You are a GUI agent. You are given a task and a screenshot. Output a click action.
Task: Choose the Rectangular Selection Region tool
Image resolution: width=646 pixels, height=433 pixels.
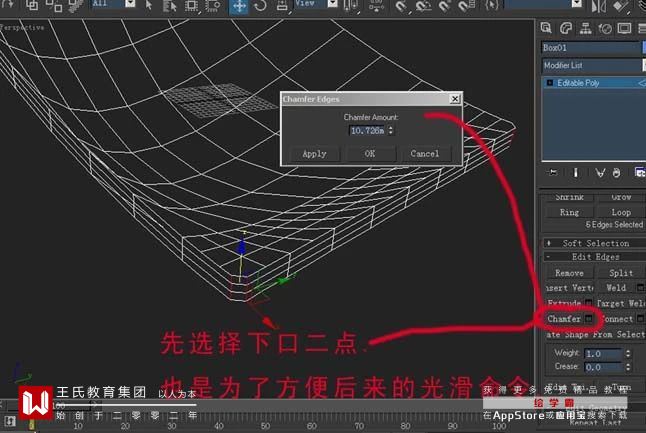[x=191, y=6]
